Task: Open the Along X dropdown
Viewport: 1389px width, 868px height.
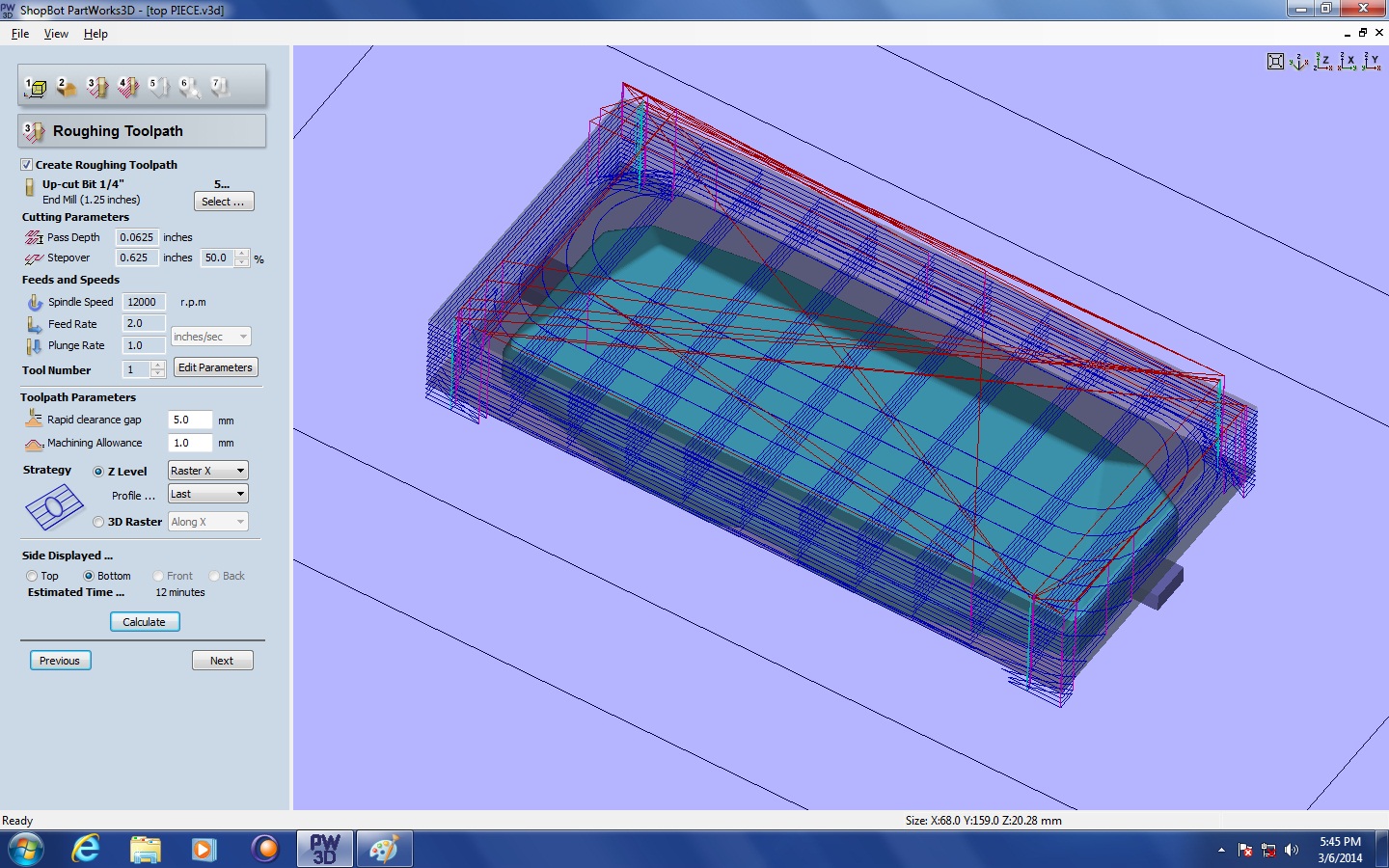Action: (208, 522)
